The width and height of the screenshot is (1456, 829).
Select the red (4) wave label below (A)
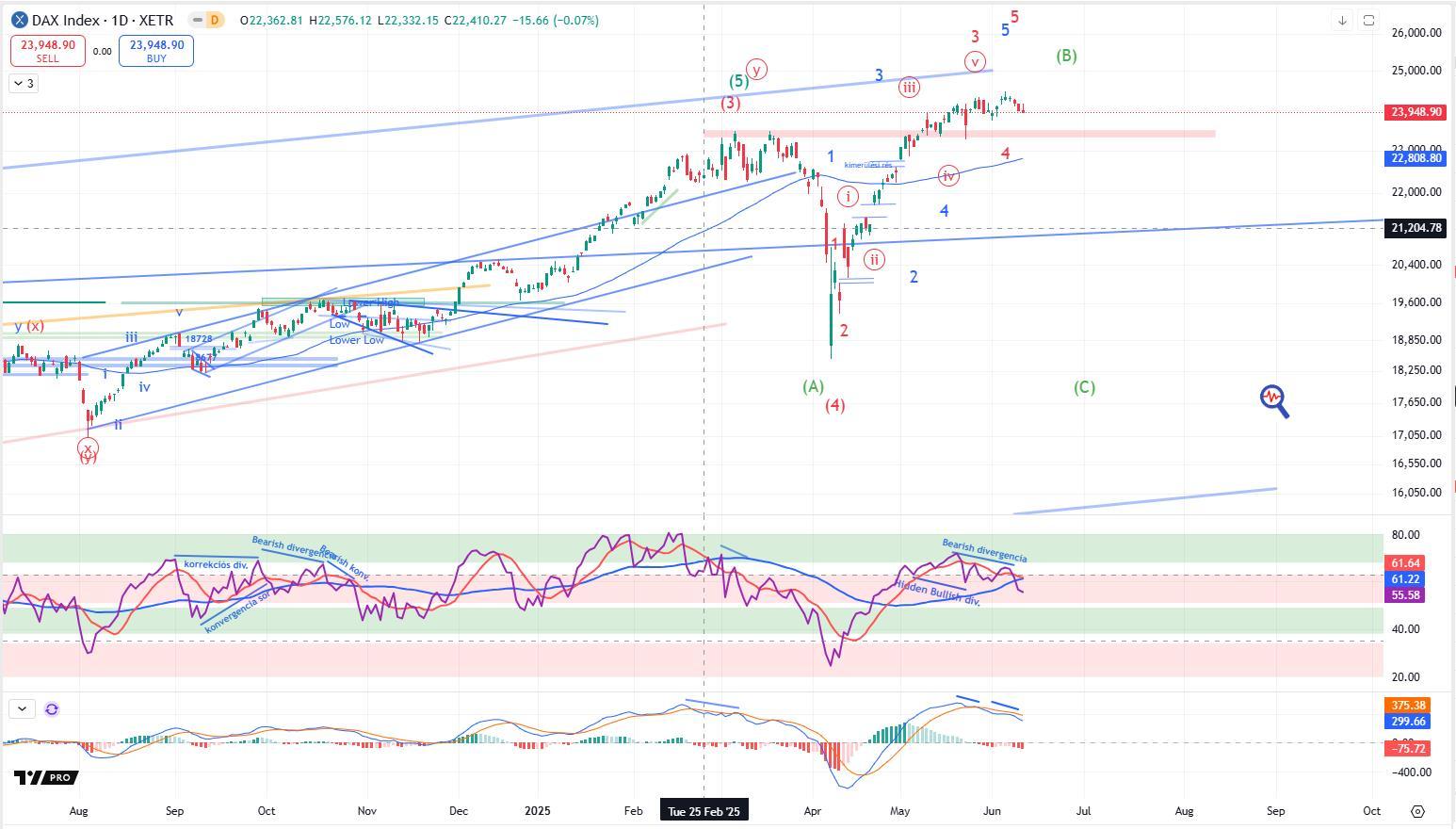coord(835,405)
